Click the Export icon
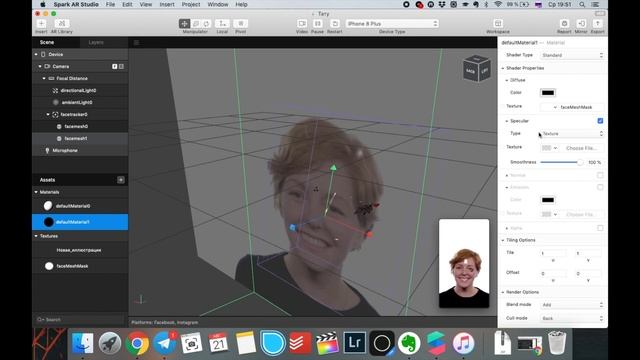 [598, 24]
